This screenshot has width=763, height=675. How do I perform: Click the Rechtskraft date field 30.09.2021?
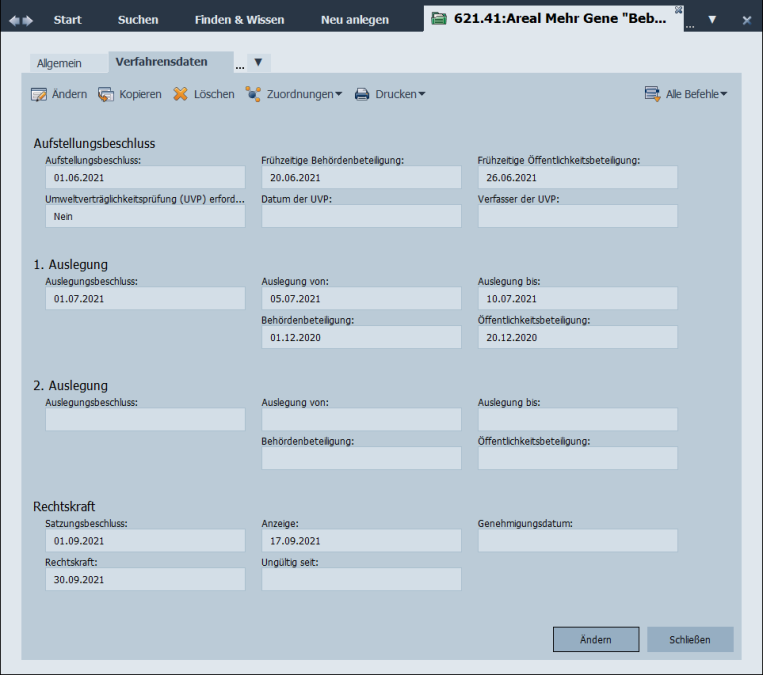145,580
